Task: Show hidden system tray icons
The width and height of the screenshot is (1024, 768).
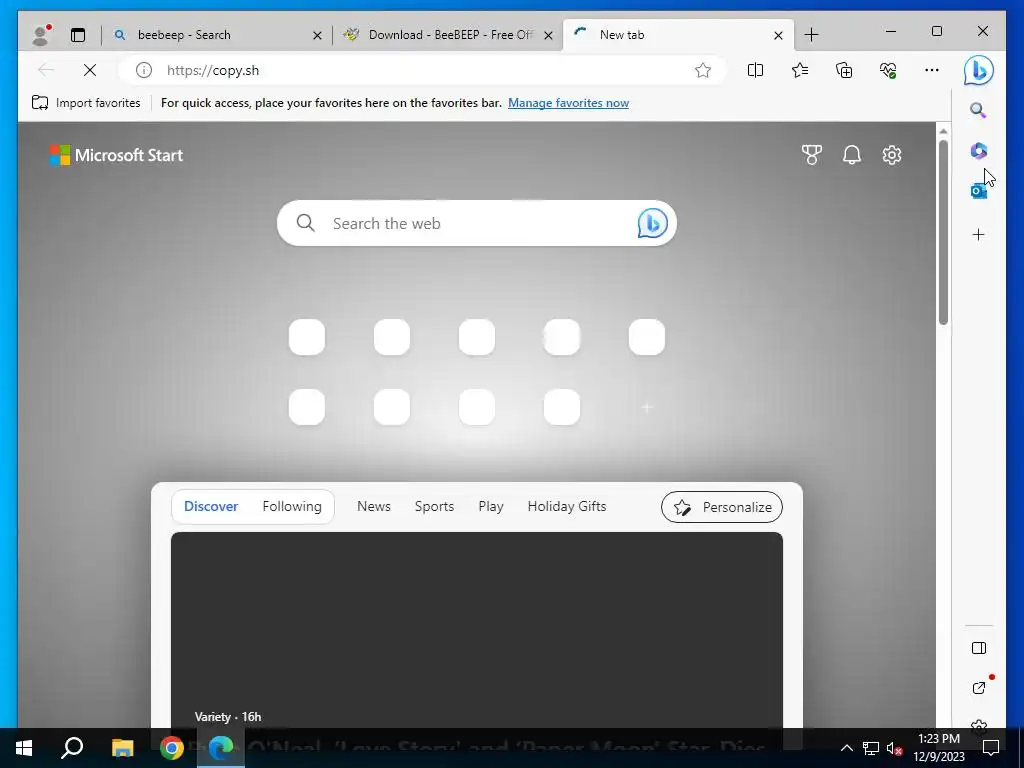Action: (846, 748)
